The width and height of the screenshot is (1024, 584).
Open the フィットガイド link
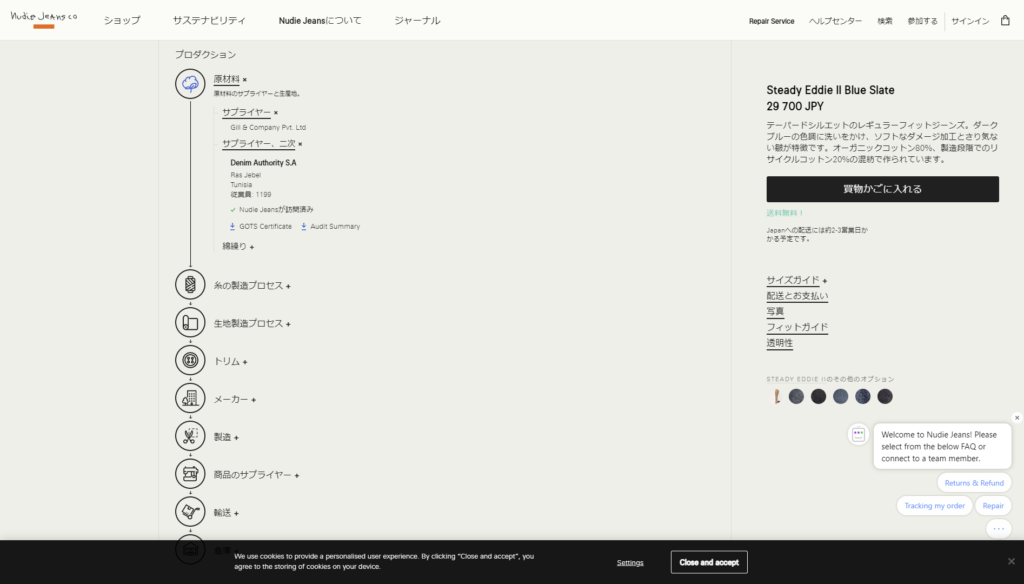tap(797, 327)
